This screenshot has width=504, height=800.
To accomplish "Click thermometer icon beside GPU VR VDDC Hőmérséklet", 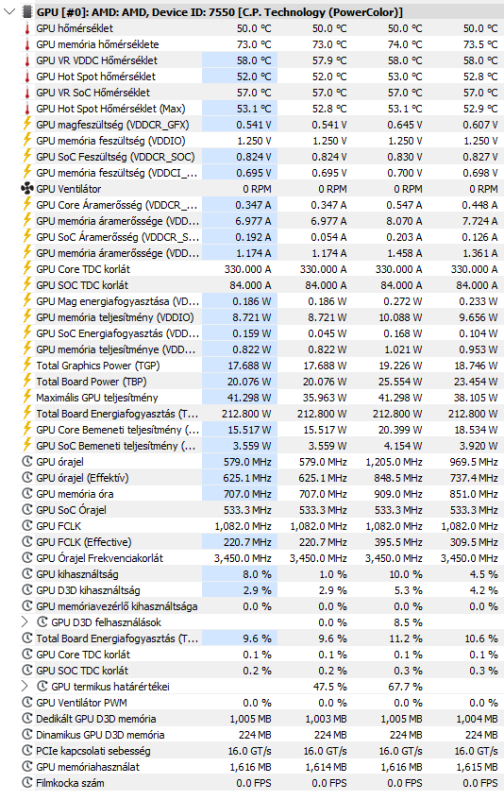I will pyautogui.click(x=27, y=61).
